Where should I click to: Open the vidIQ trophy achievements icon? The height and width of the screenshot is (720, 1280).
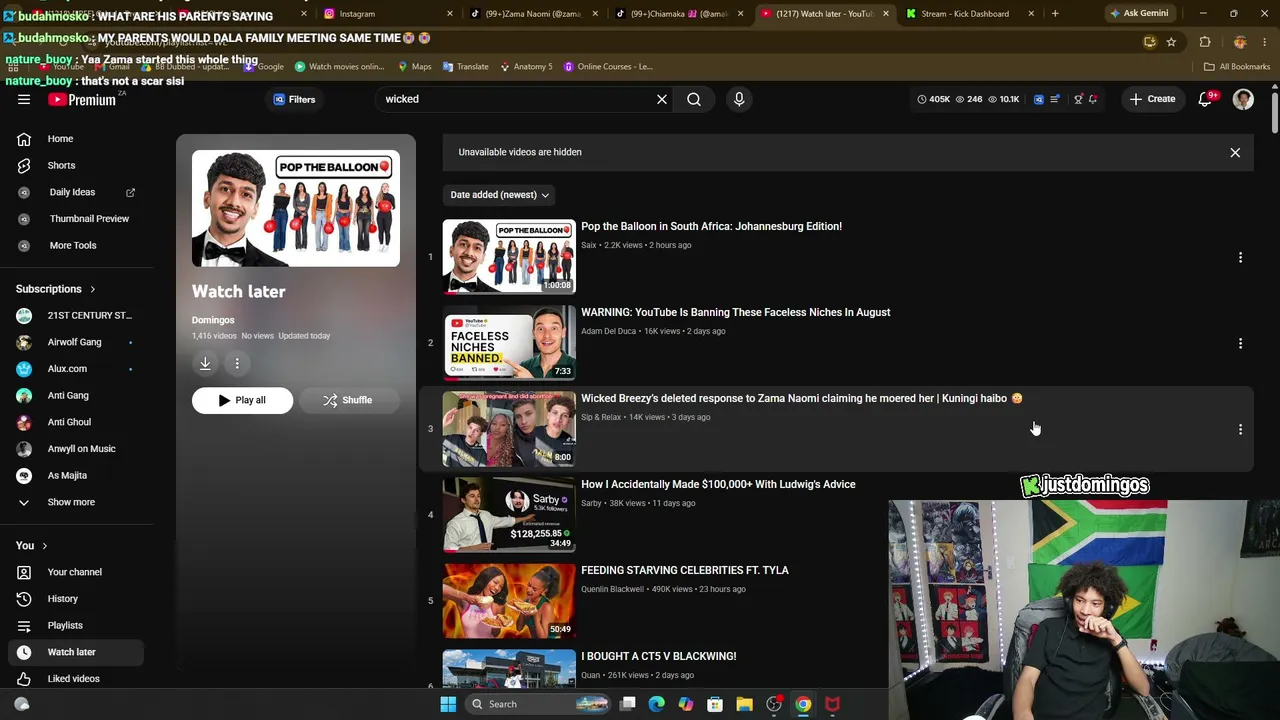click(1078, 99)
